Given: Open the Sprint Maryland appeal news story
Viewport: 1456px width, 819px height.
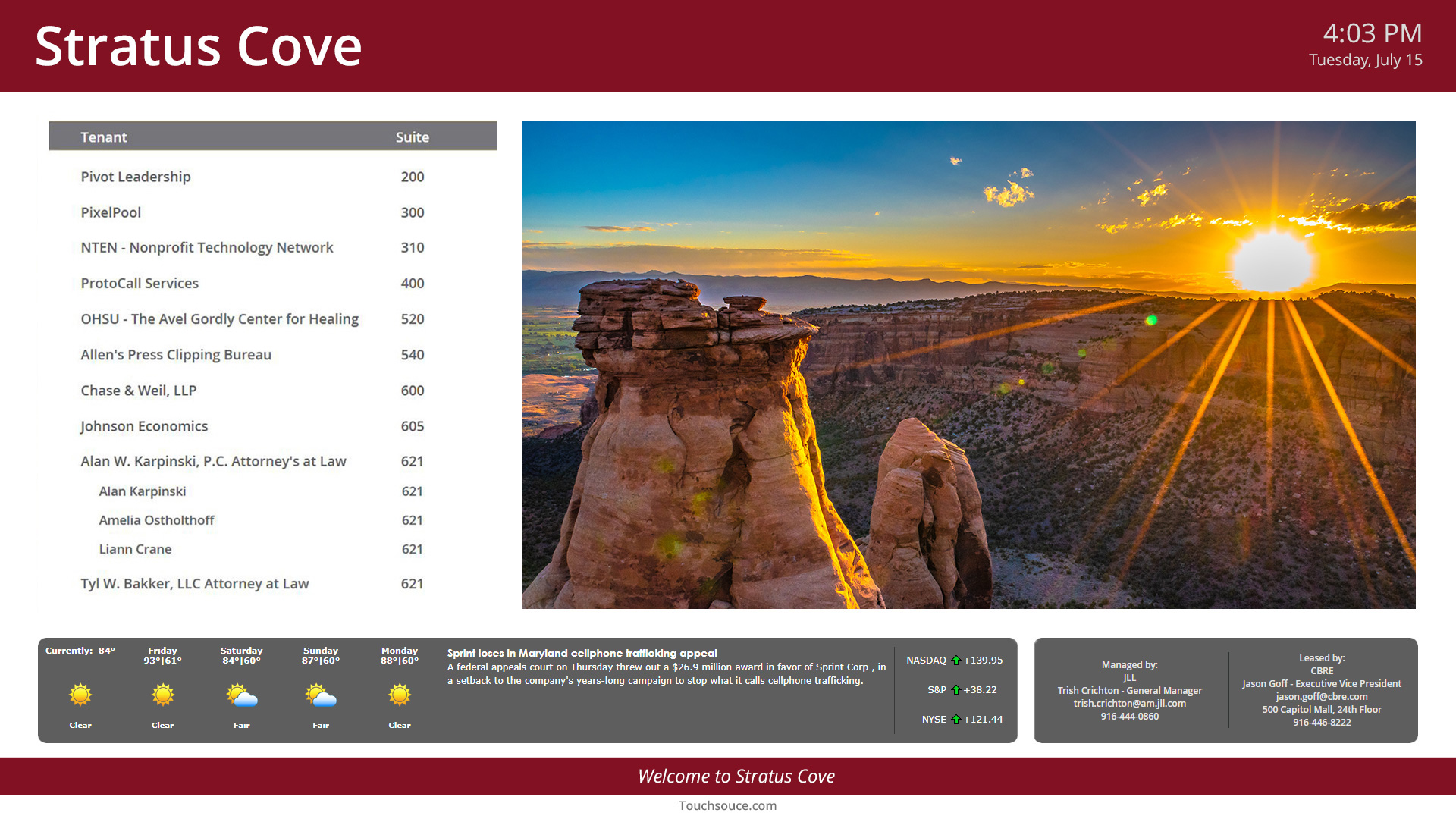Looking at the screenshot, I should point(581,653).
